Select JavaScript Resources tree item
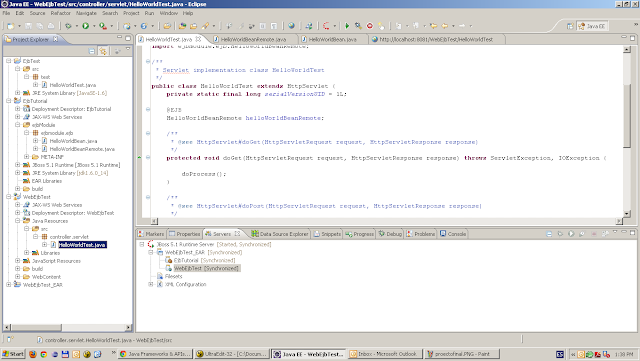Image resolution: width=640 pixels, height=361 pixels. [56, 261]
